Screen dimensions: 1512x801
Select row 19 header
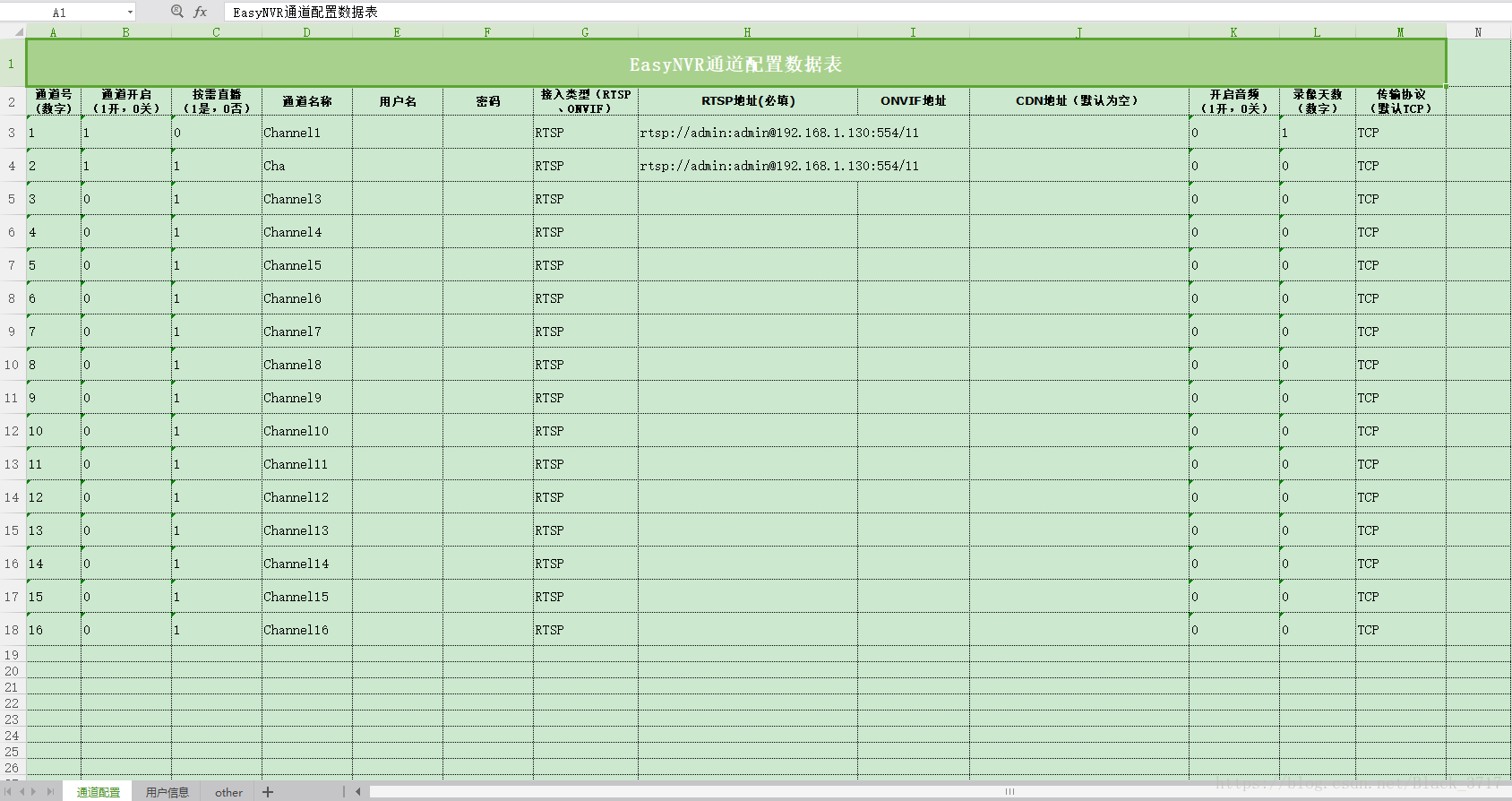[x=13, y=655]
